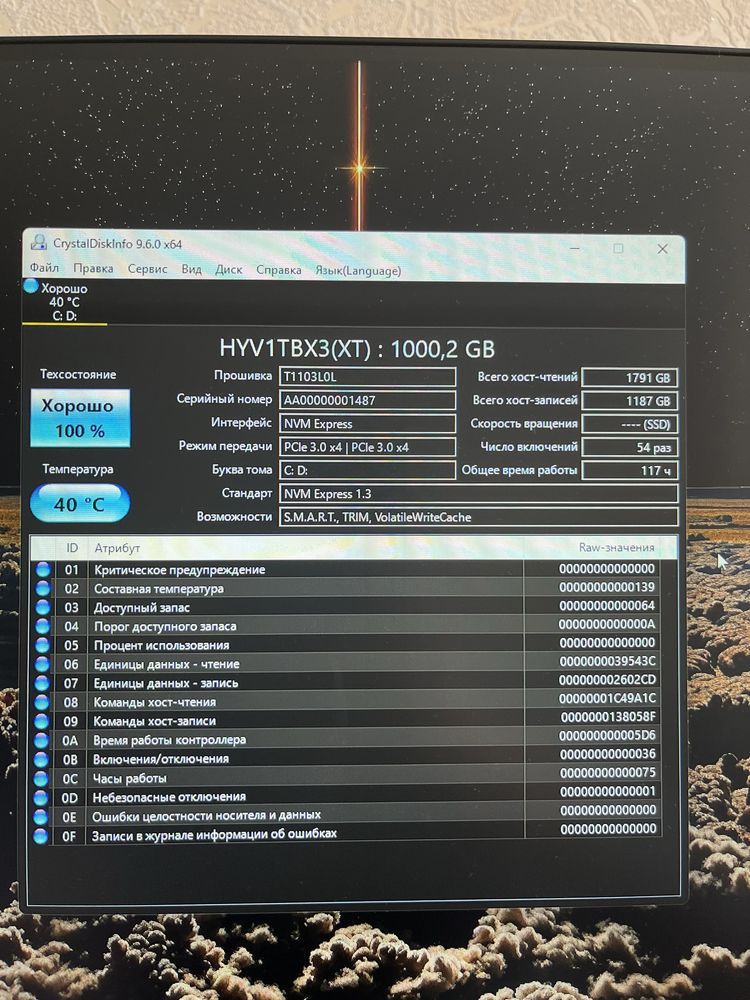Click the Прошивка field T1103L0L
750x1000 pixels.
pos(367,376)
